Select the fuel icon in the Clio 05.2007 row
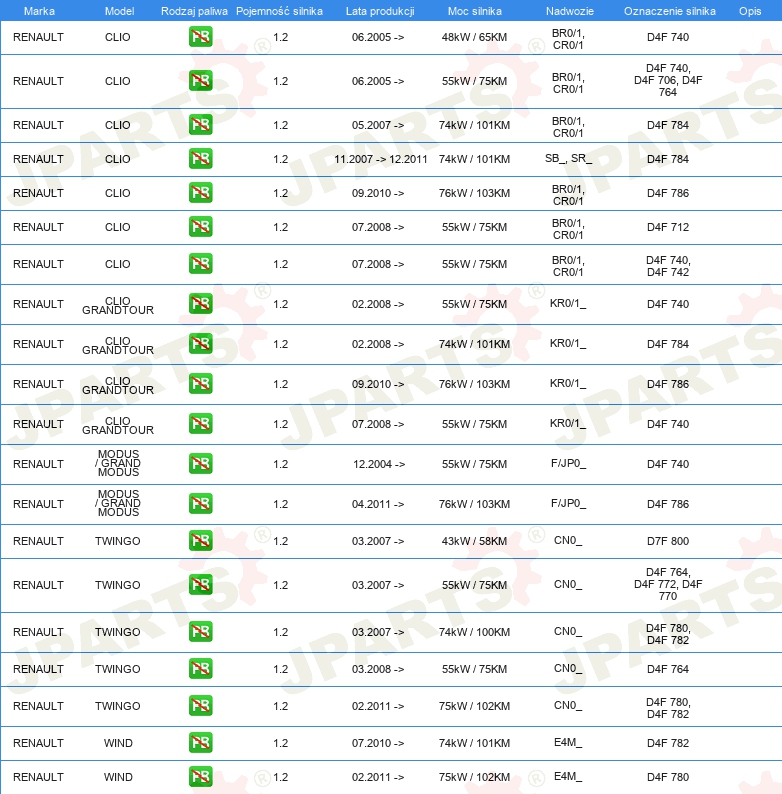 (201, 125)
